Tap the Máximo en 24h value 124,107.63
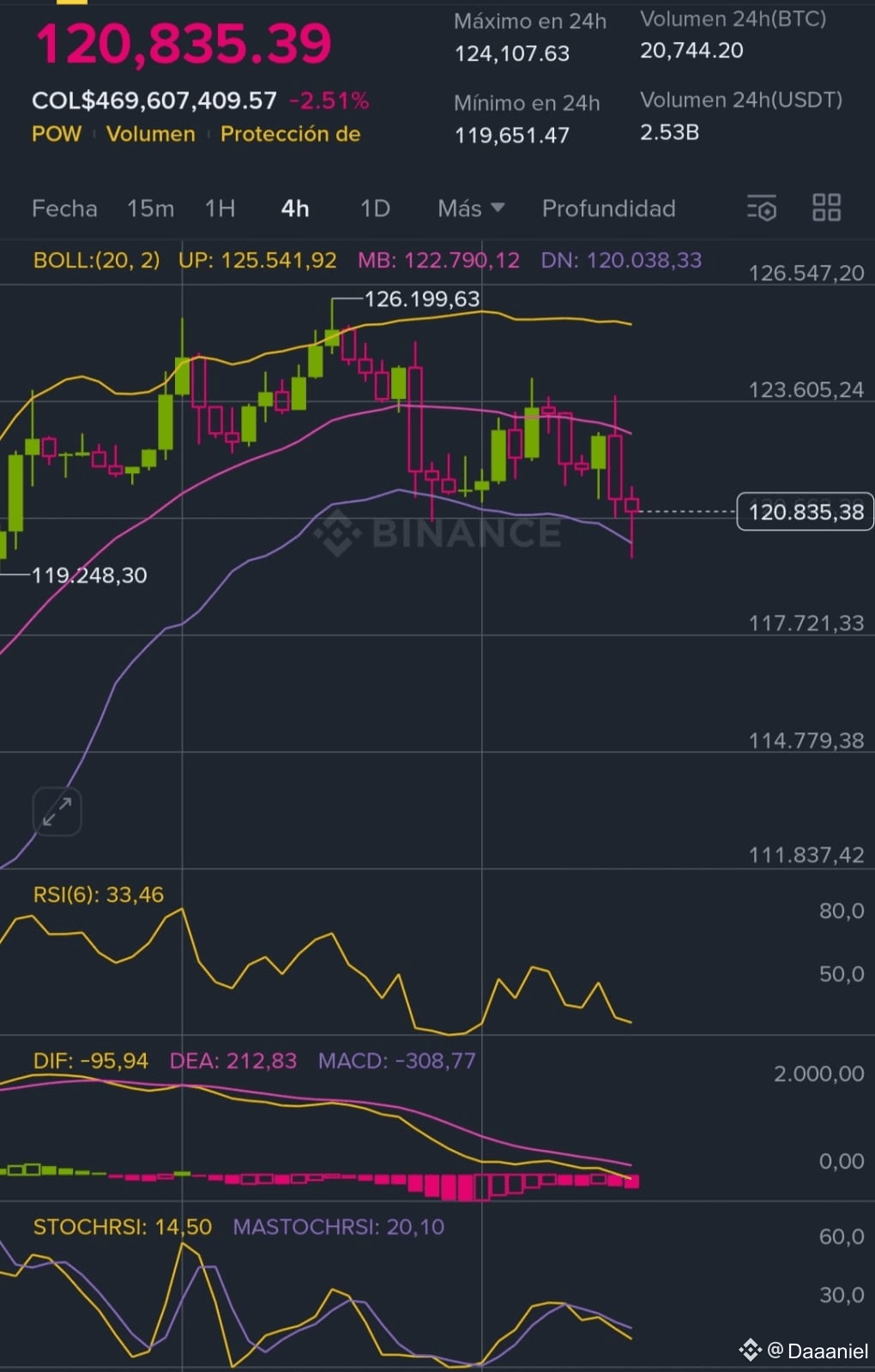875x1372 pixels. click(512, 53)
